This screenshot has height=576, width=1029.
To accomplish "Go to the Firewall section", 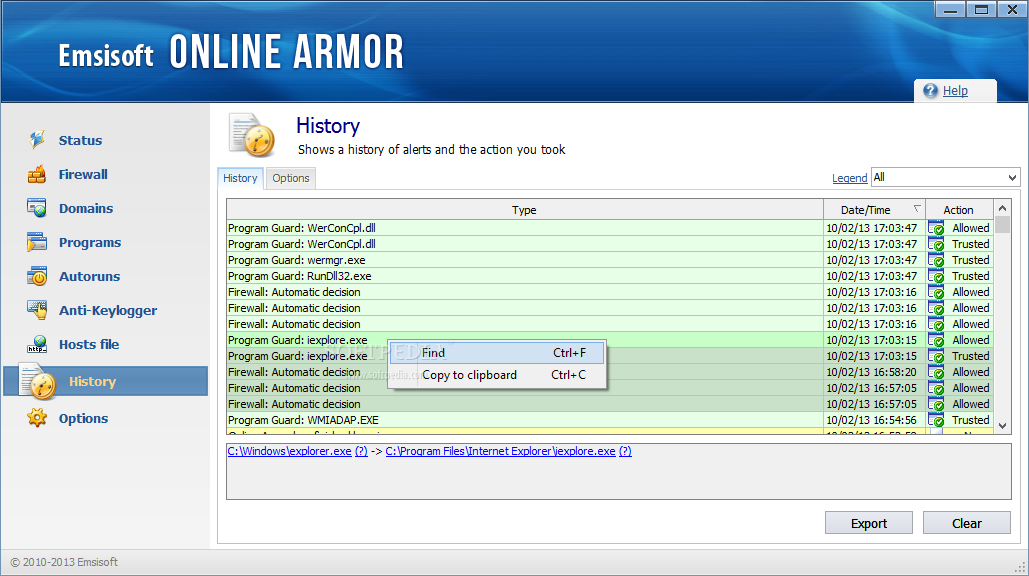I will tap(83, 175).
